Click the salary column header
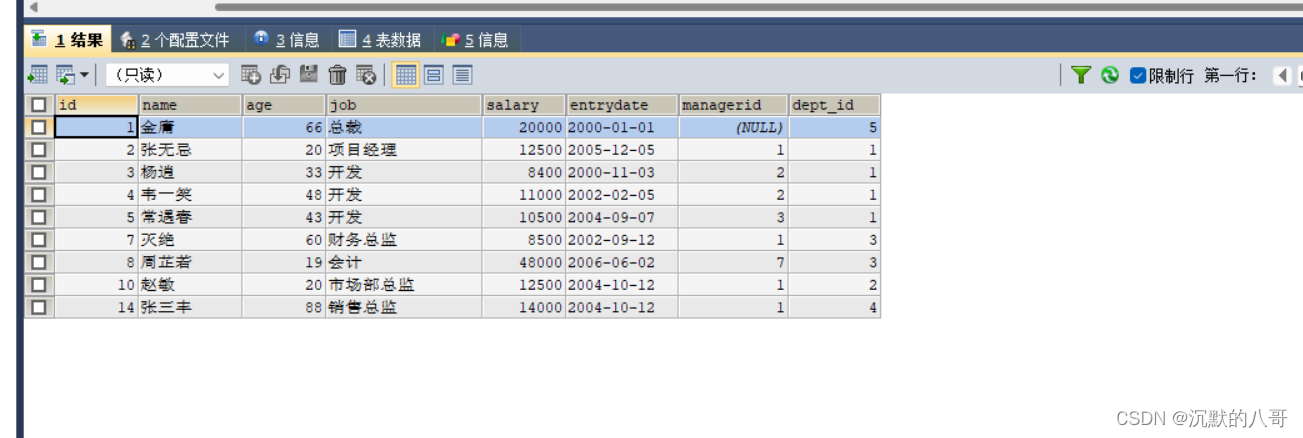Image resolution: width=1303 pixels, height=438 pixels. pos(523,104)
